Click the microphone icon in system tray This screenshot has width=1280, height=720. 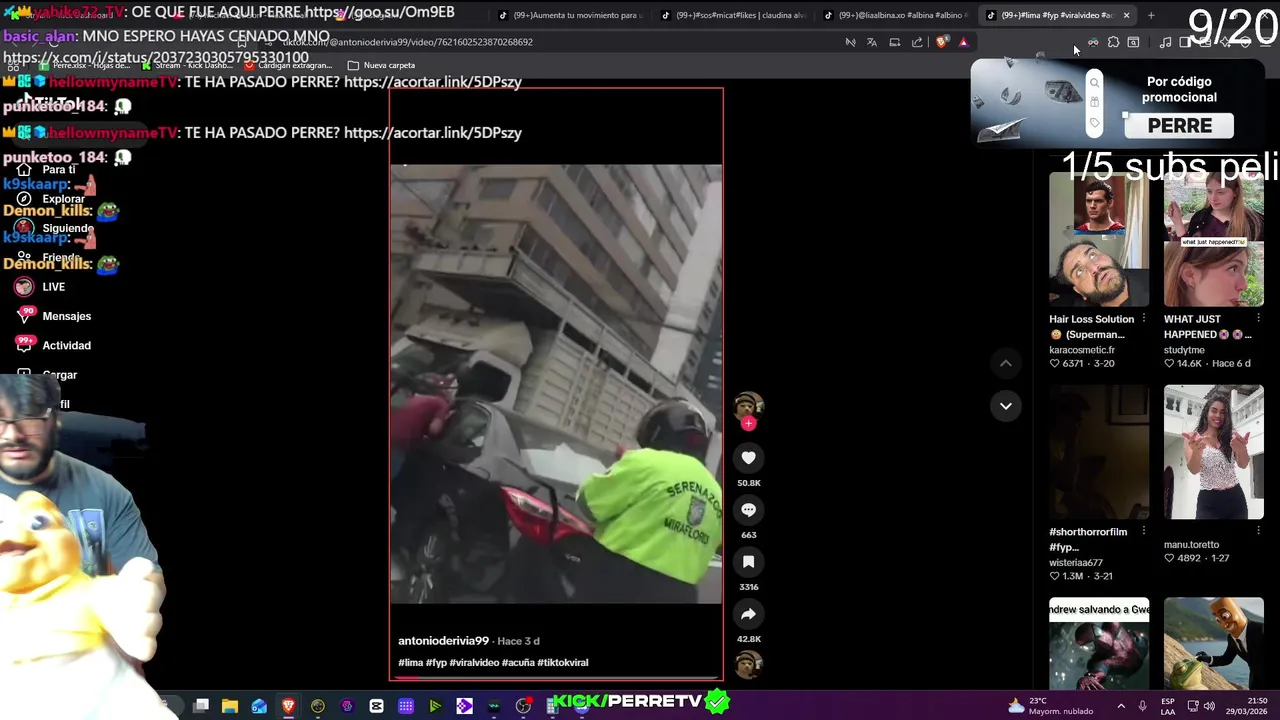(x=1142, y=706)
